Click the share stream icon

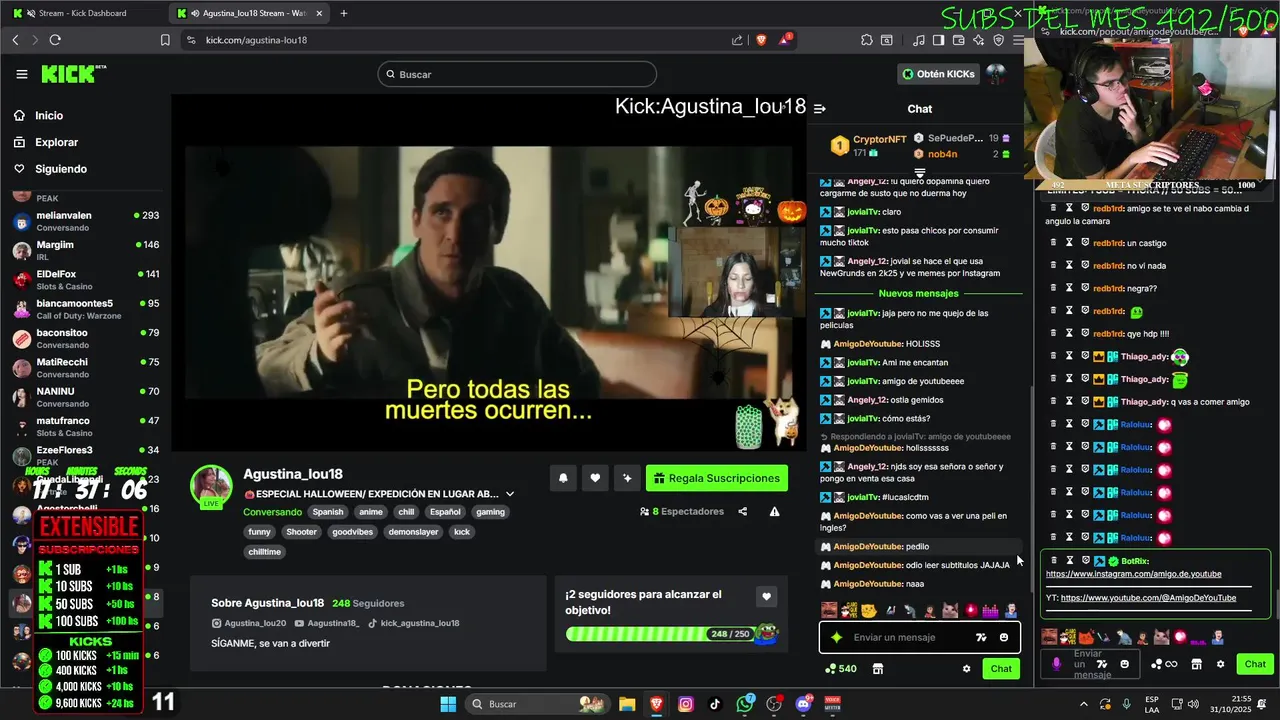(742, 511)
